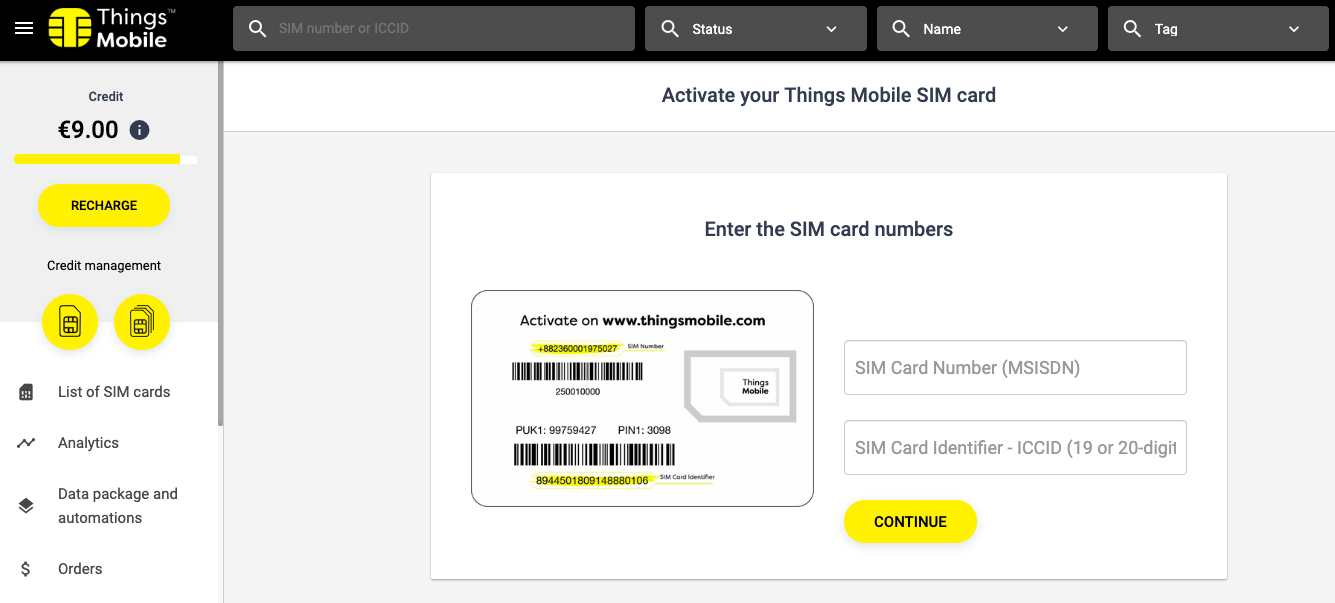Click the yellow credit progress bar
1335x603 pixels.
coord(97,159)
